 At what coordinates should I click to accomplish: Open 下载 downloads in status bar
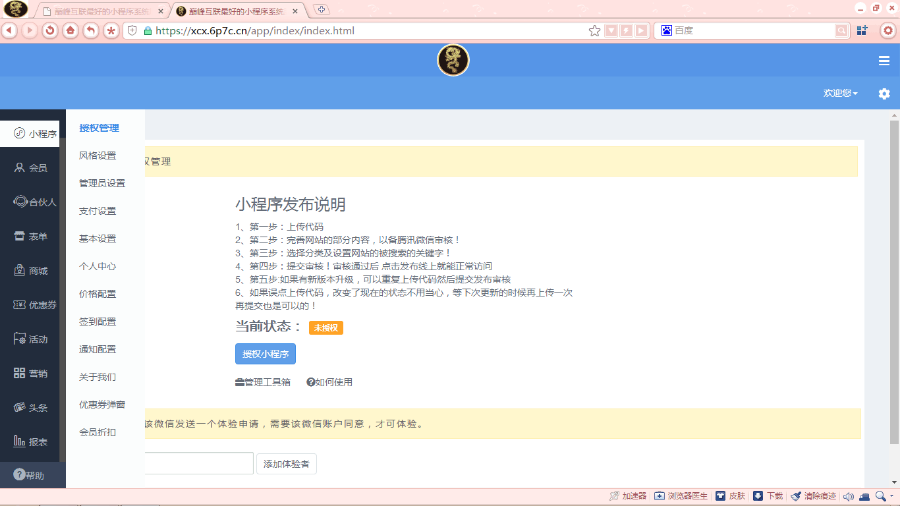pos(768,496)
